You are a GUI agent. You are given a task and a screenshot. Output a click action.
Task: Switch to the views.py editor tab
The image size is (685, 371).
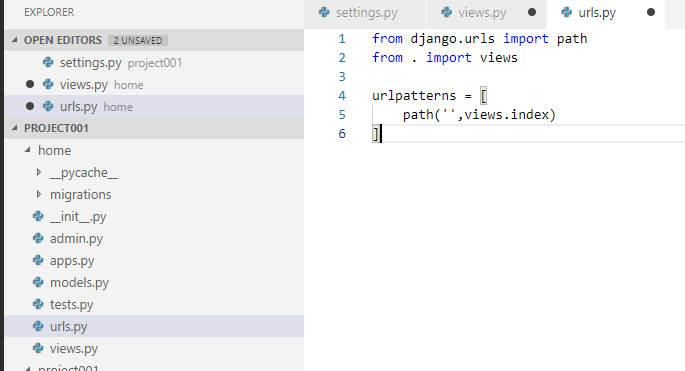486,13
